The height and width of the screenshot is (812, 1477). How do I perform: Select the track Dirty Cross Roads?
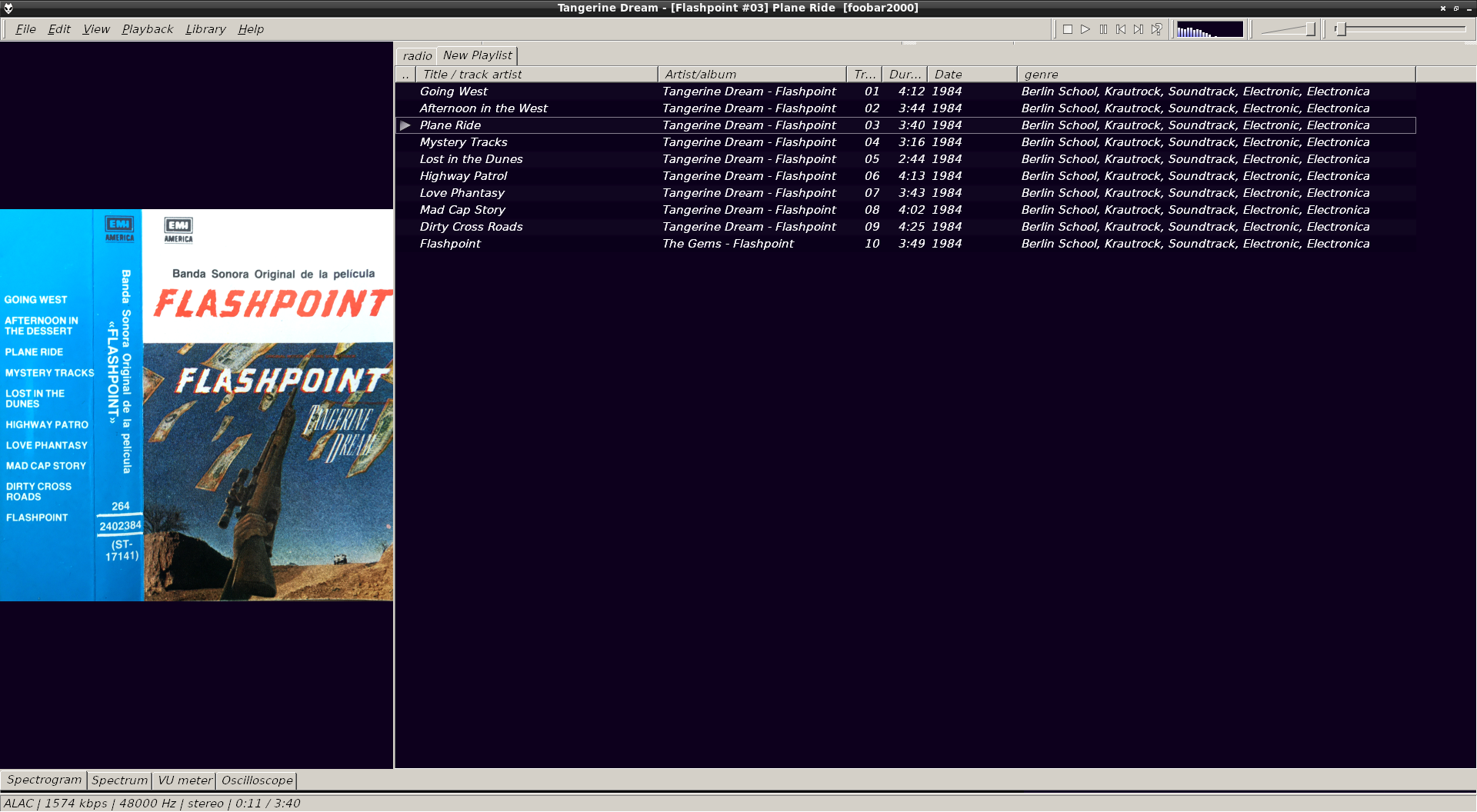(905, 227)
